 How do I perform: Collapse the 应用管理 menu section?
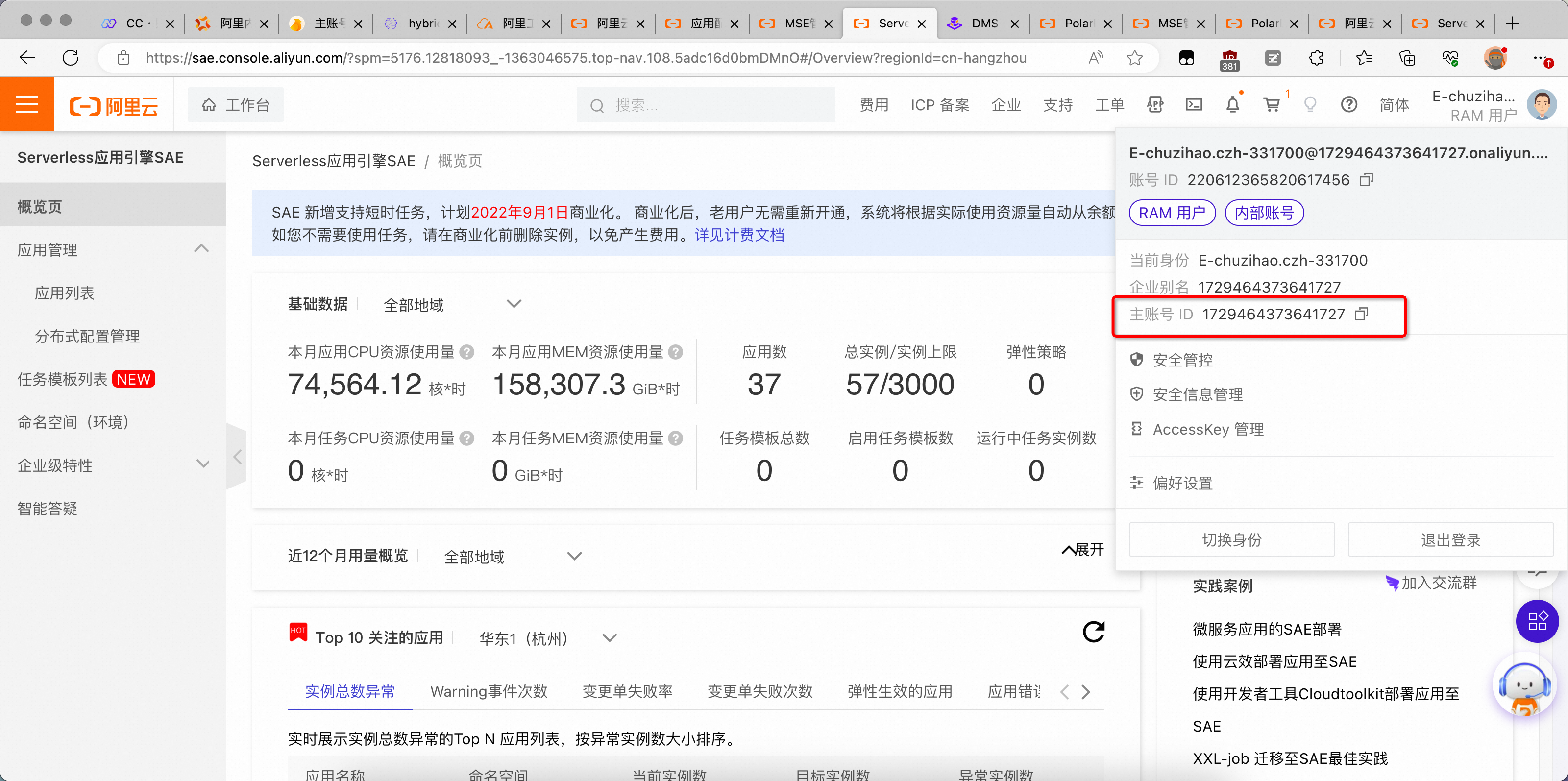click(201, 248)
